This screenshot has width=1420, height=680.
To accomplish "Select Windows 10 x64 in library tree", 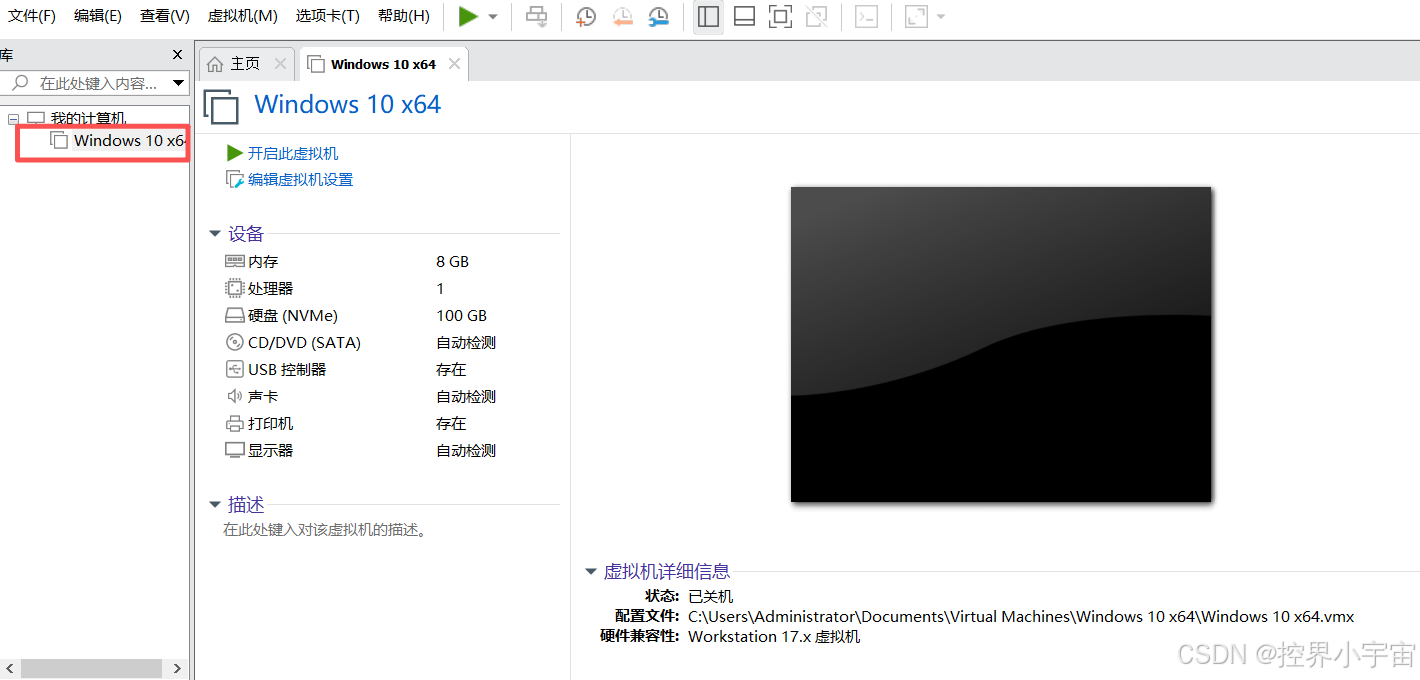I will 128,141.
